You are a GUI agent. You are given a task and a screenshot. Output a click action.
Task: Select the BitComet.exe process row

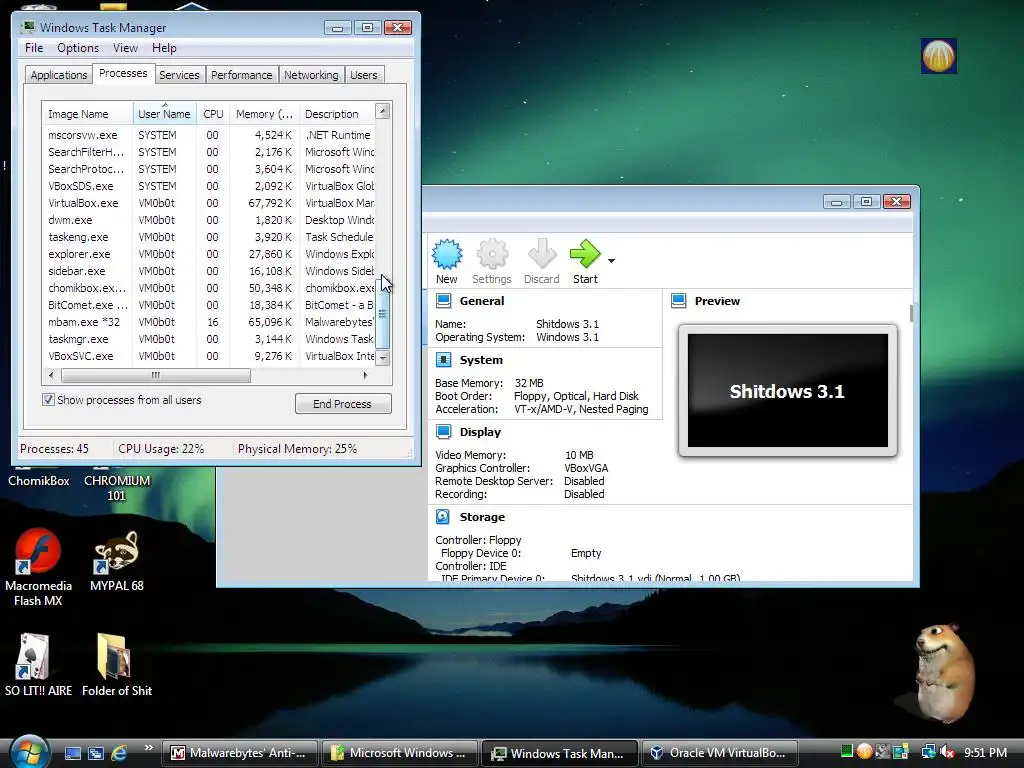pos(209,305)
